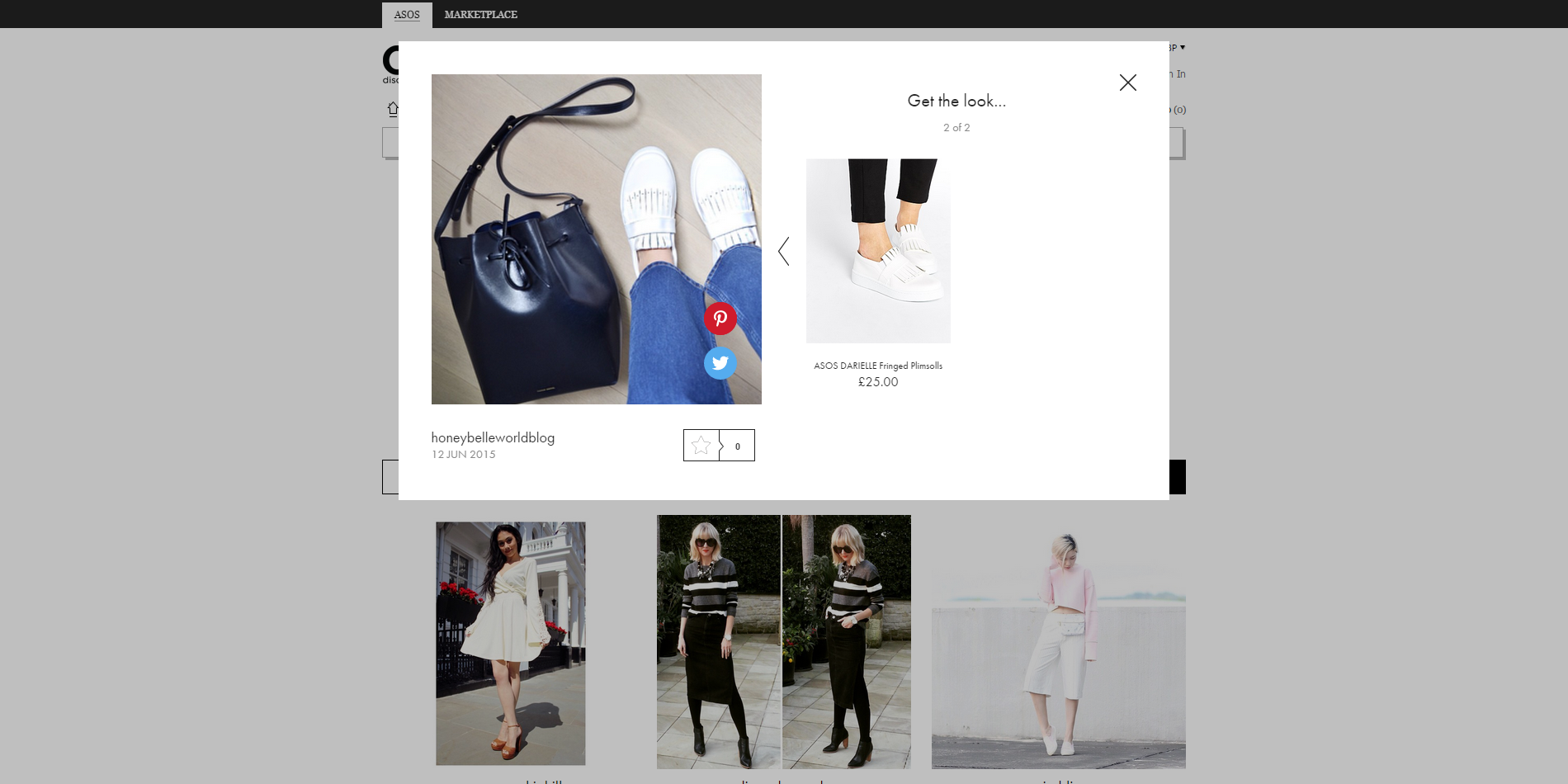
Task: Switch to the ASOS tab
Action: [406, 15]
